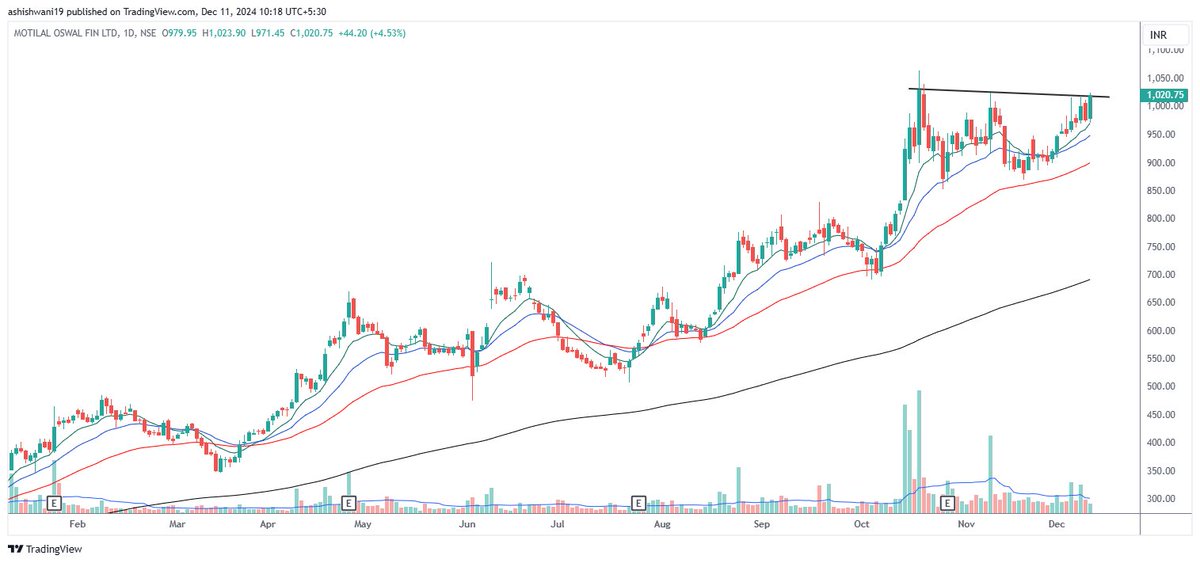Image resolution: width=1200 pixels, height=563 pixels.
Task: Click the Oct label on time axis
Action: tap(861, 522)
